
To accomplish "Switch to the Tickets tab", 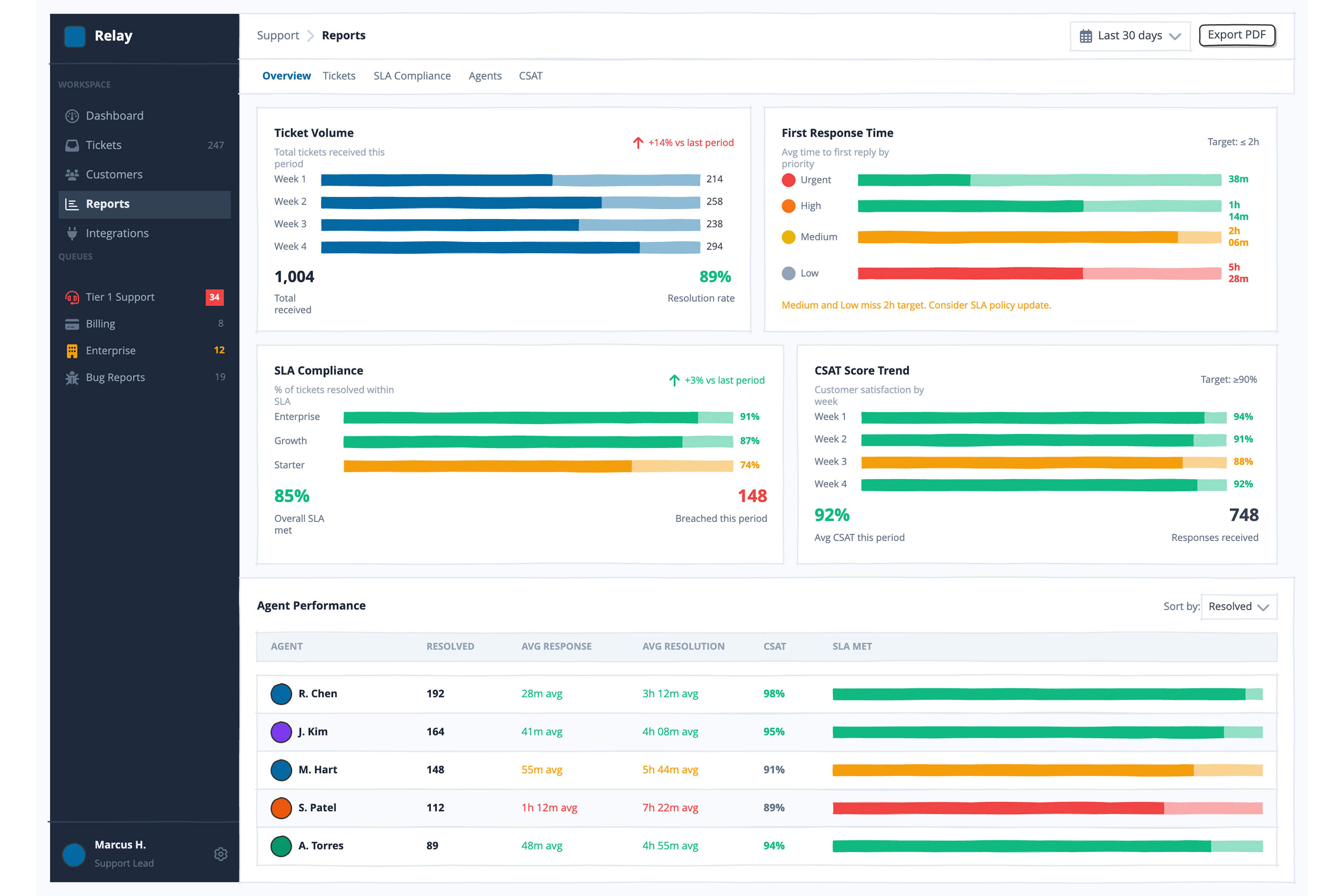I will coord(339,76).
